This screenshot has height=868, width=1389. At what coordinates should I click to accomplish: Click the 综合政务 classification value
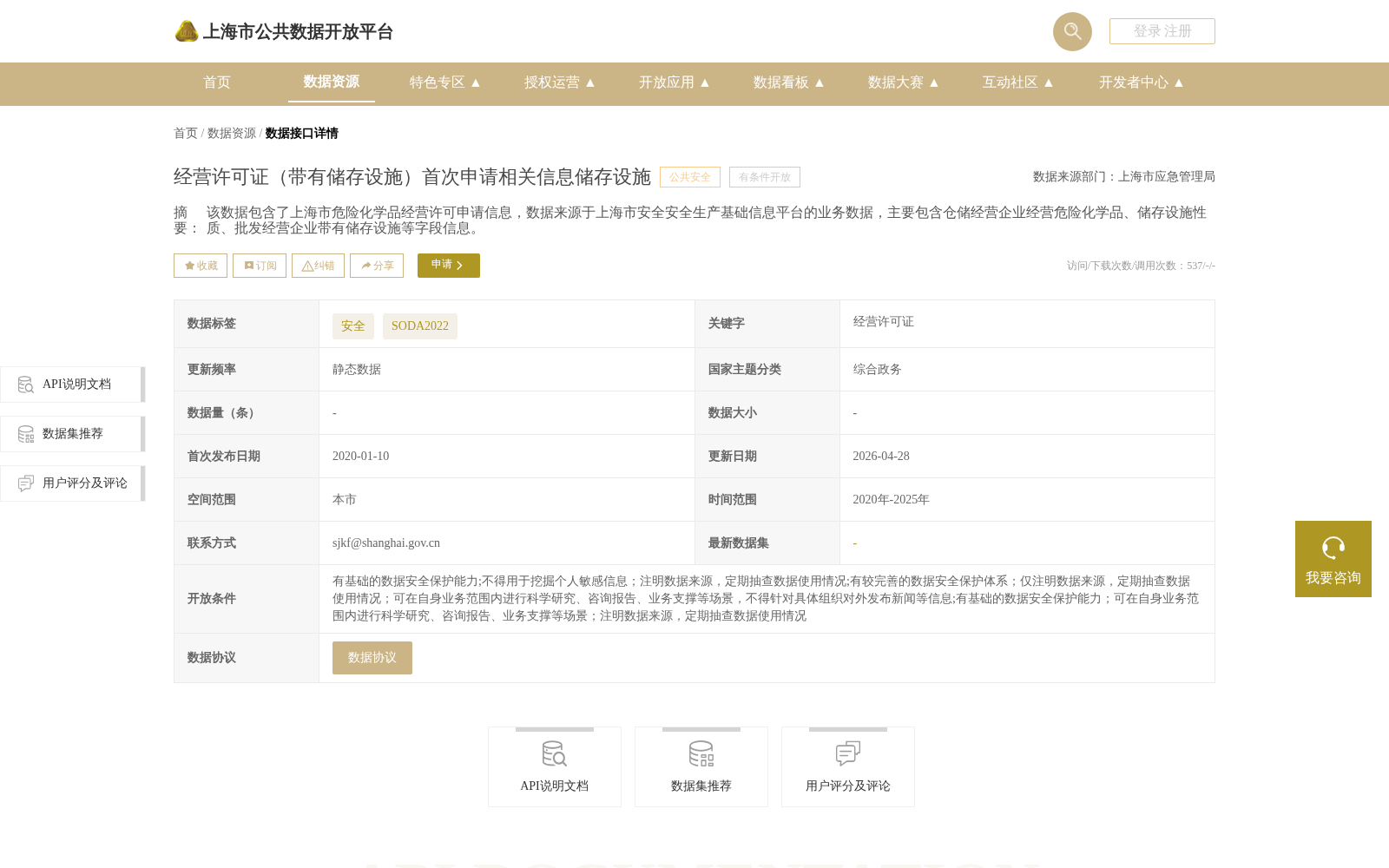[x=878, y=370]
